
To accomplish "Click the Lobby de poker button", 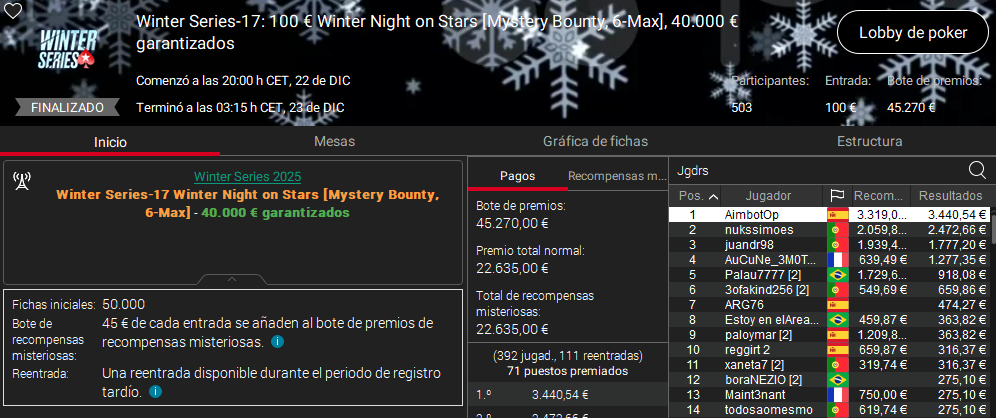I will (x=914, y=33).
